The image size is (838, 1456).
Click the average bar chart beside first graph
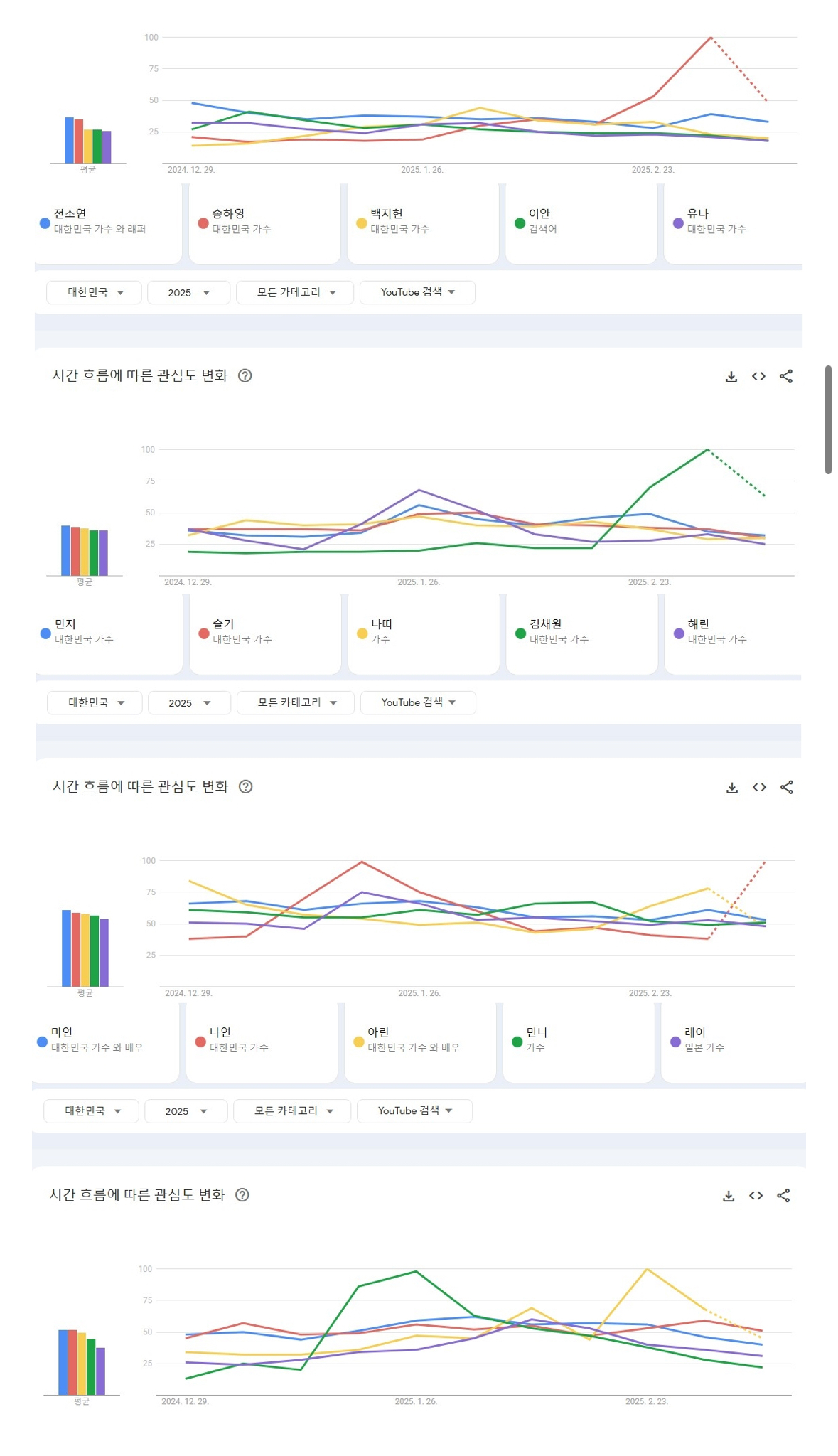(x=88, y=141)
